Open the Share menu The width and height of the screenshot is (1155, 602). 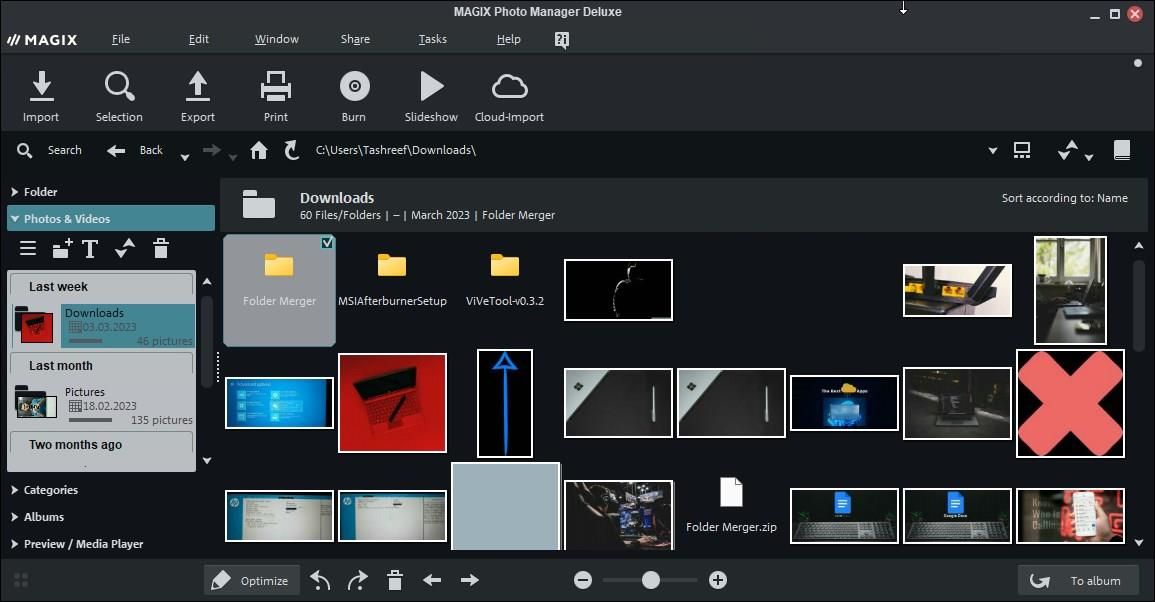[355, 39]
